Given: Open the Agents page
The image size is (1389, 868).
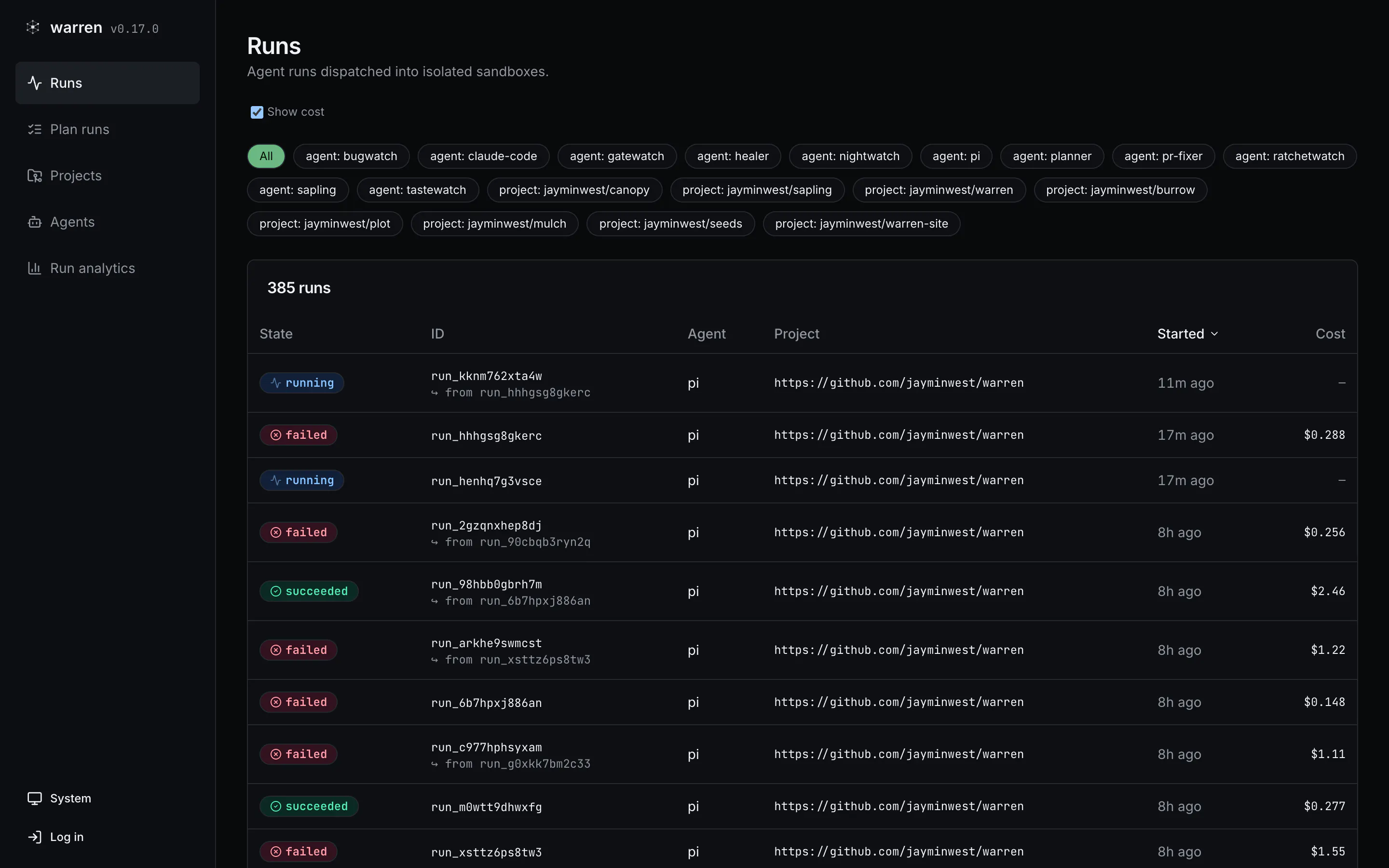Looking at the screenshot, I should click(x=108, y=222).
